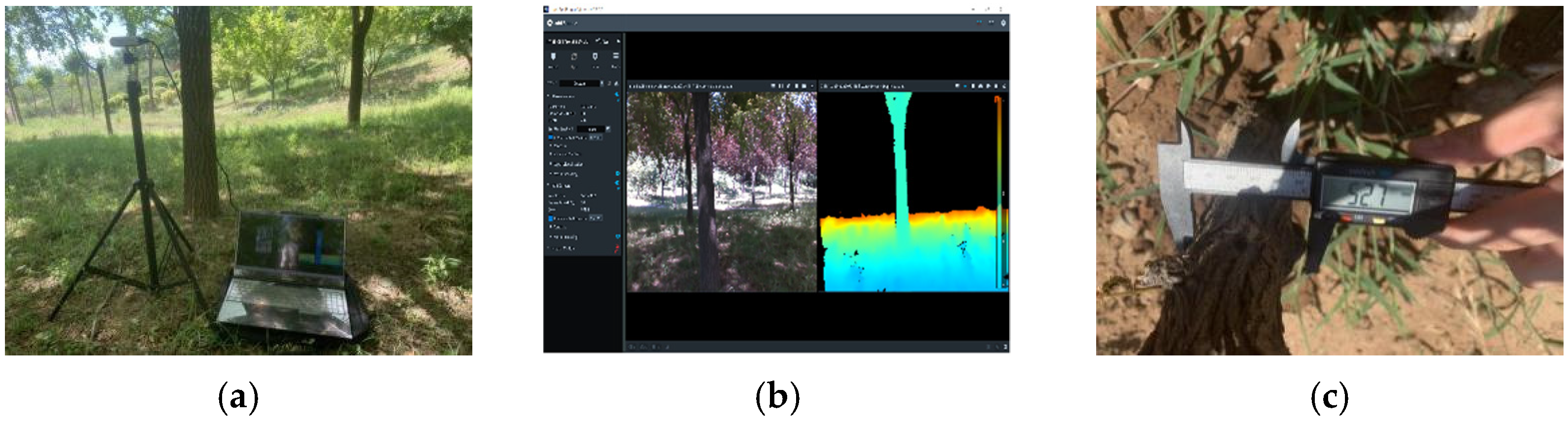Click the leftmost icon in the bottom status bar
Screen dimensions: 1568x422
pyautogui.click(x=631, y=347)
